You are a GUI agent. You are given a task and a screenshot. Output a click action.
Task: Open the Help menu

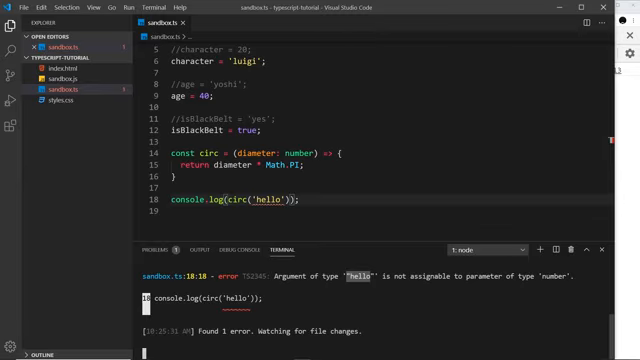180,7
